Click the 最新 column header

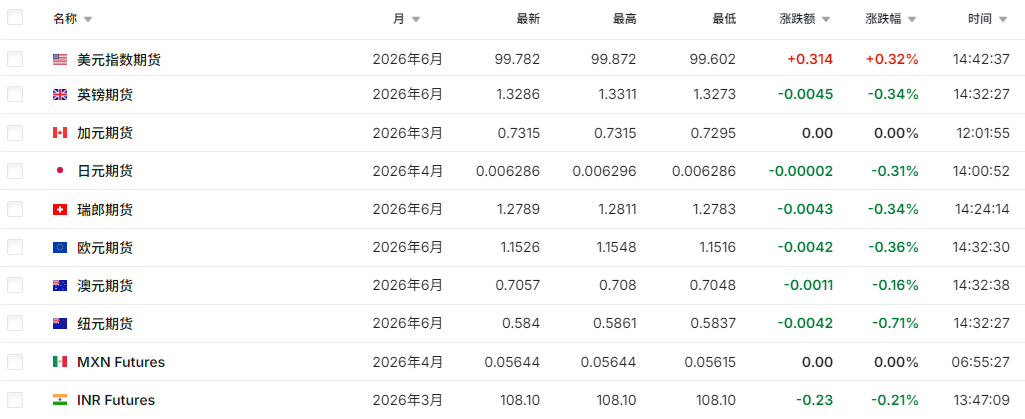528,19
